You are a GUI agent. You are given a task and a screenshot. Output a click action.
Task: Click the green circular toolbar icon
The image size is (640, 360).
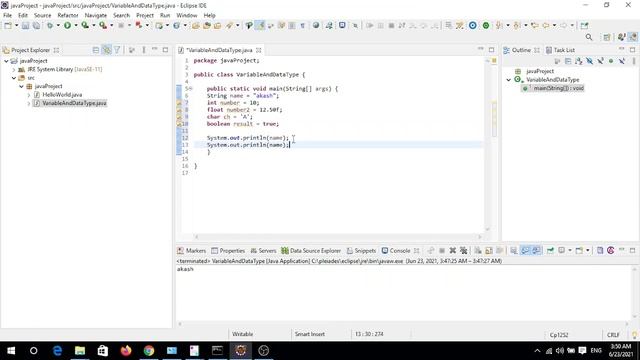(486, 25)
